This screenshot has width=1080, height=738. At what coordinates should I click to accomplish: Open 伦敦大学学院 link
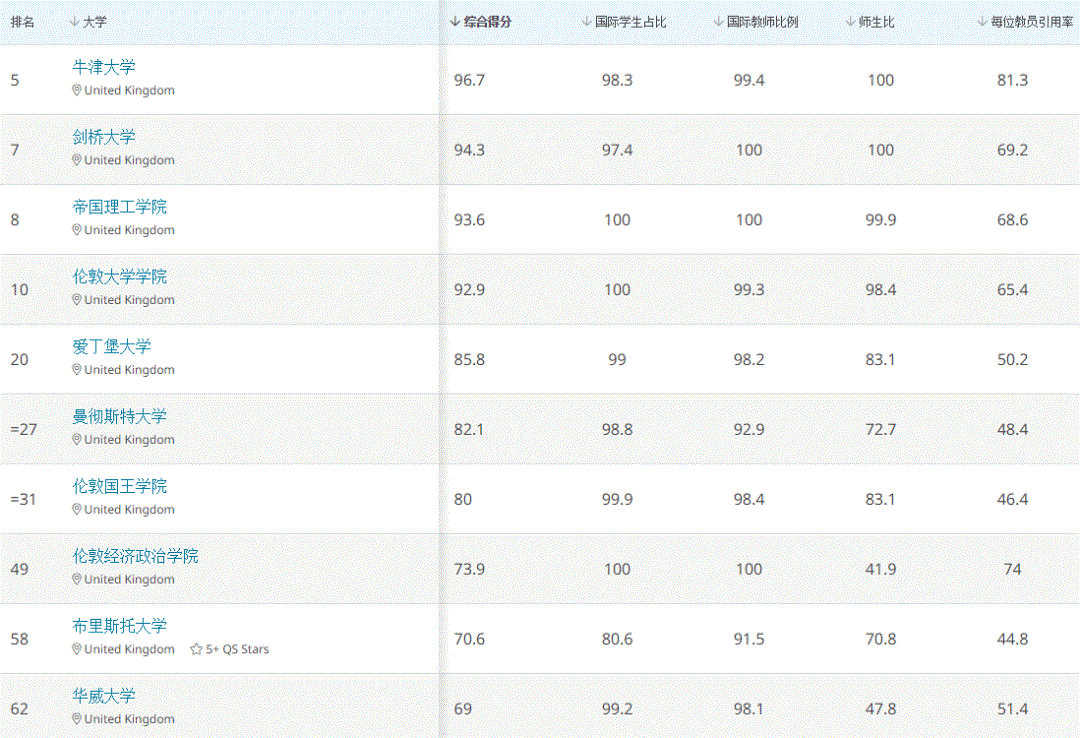120,277
